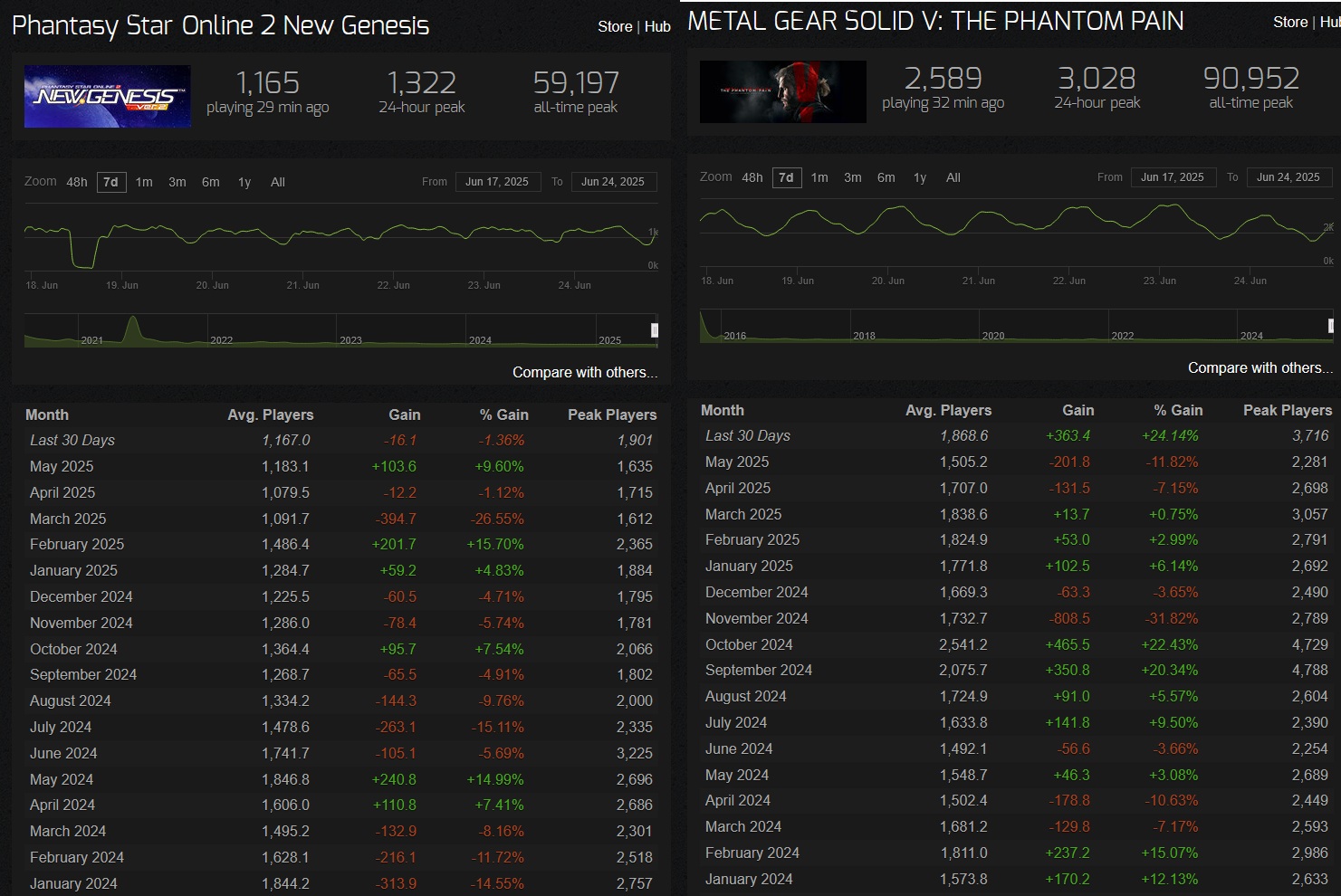
Task: Click Phantasy Star March 2025 gain -394.7
Action: pos(396,519)
